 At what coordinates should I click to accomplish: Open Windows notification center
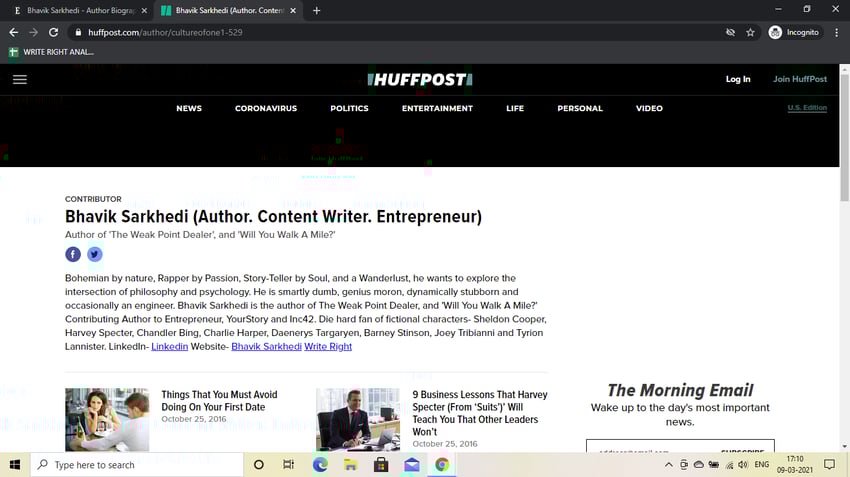pos(829,465)
